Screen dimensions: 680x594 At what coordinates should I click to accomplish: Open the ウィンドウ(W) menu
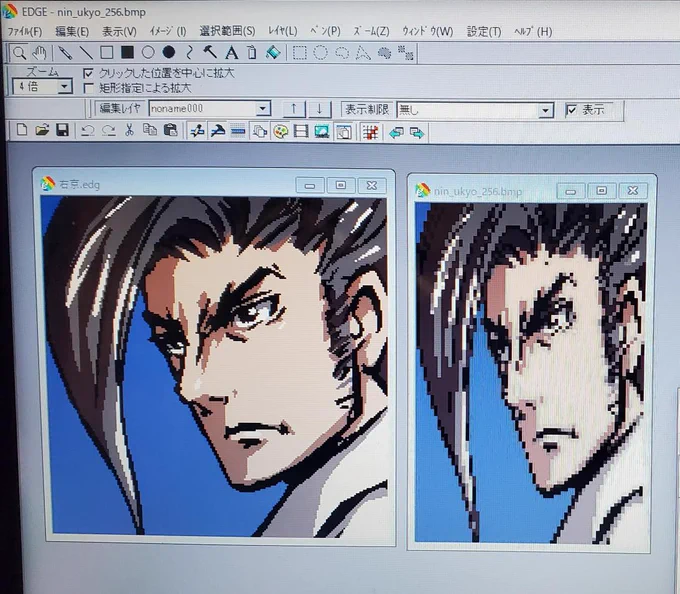pos(428,31)
